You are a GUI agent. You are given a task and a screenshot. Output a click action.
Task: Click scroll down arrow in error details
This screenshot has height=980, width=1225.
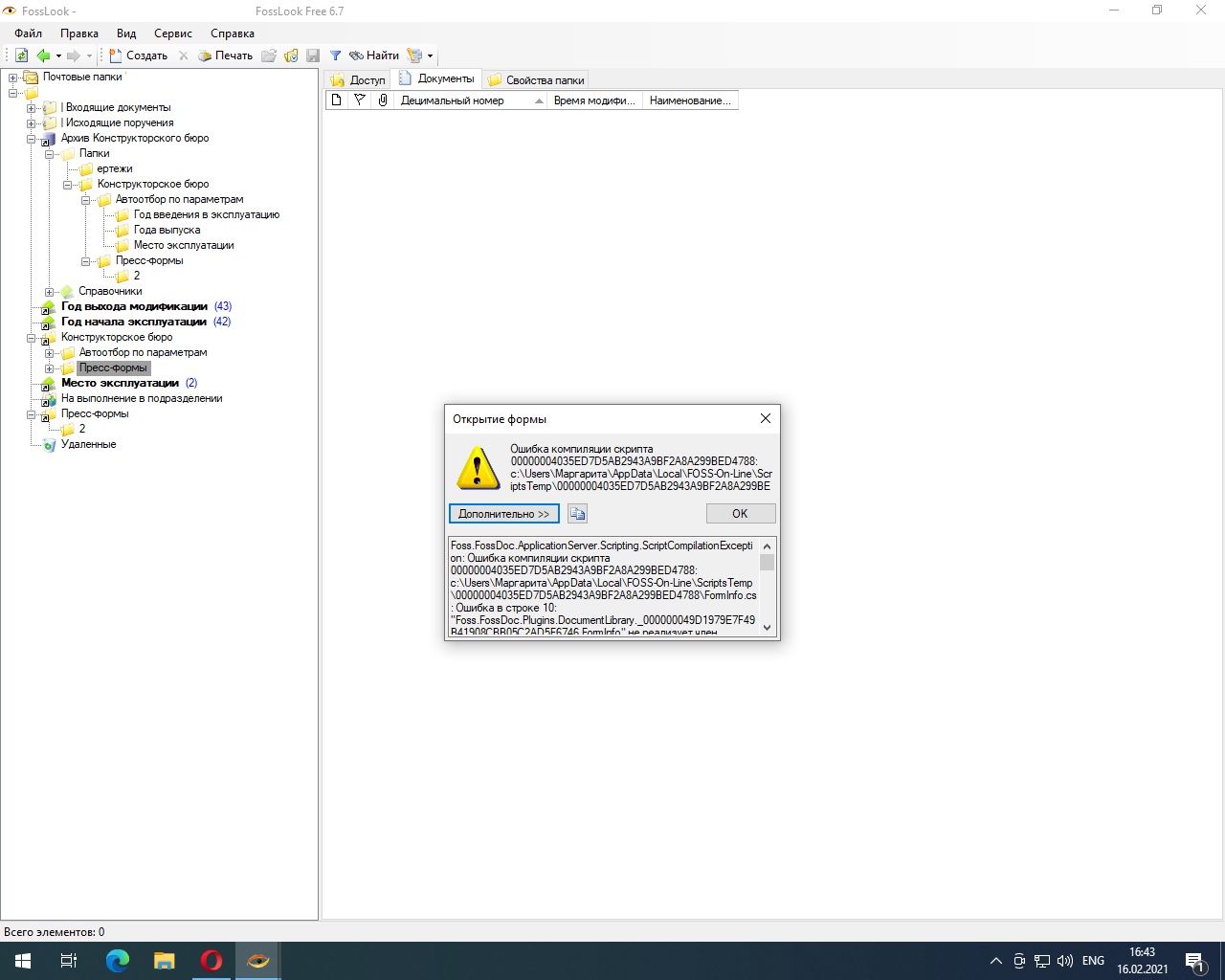point(767,628)
